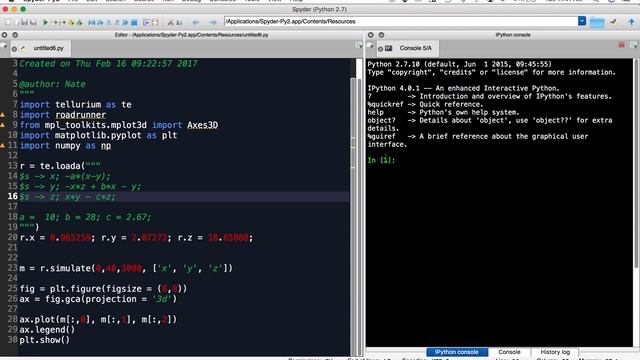Open the IPython console options menu

pos(634,45)
